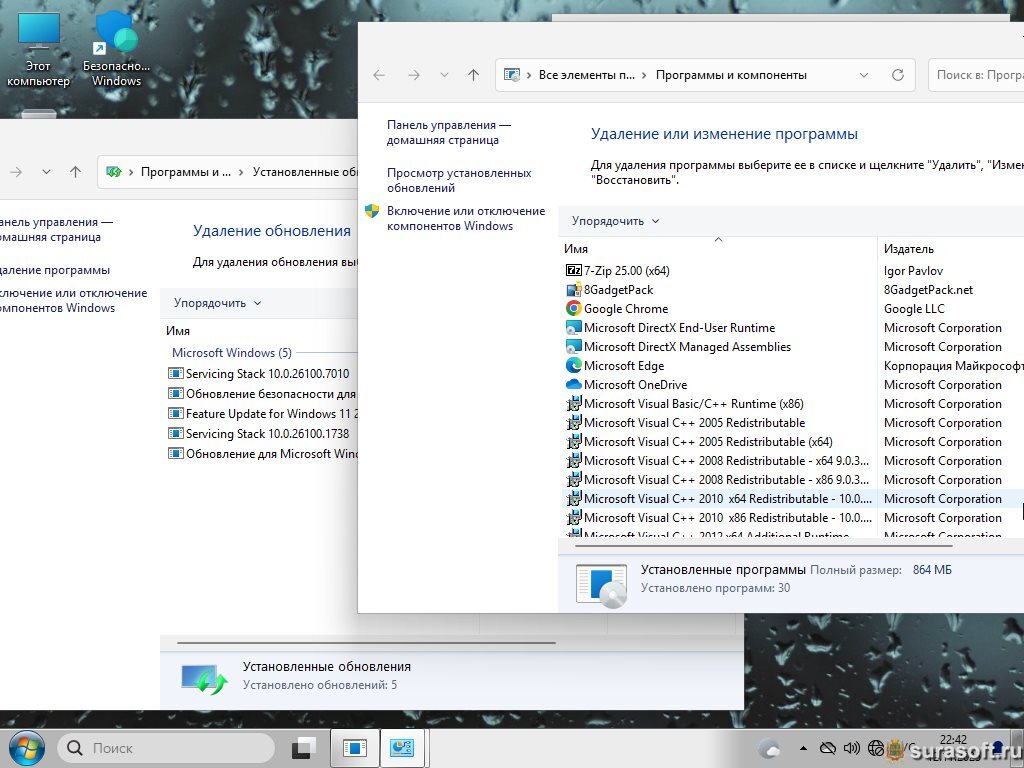Click the Windows Start orb button
This screenshot has width=1024, height=768.
click(25, 747)
